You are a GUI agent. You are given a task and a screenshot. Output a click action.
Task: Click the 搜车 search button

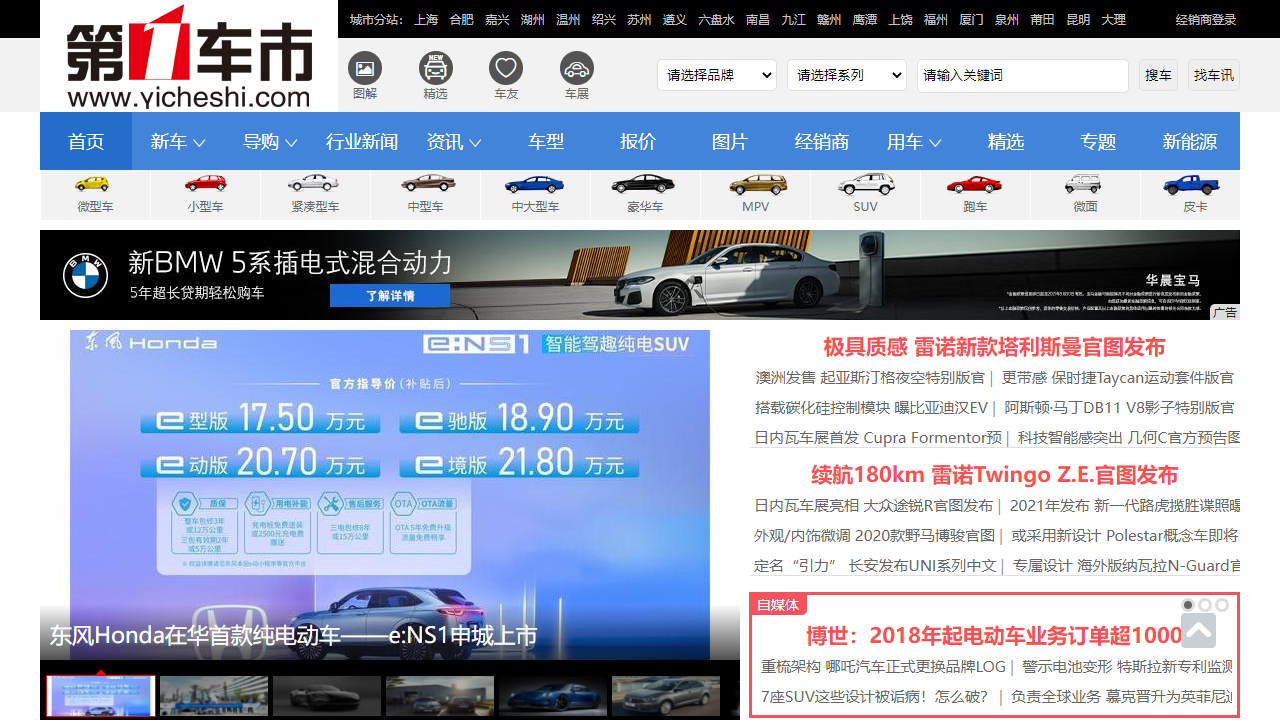tap(1158, 75)
